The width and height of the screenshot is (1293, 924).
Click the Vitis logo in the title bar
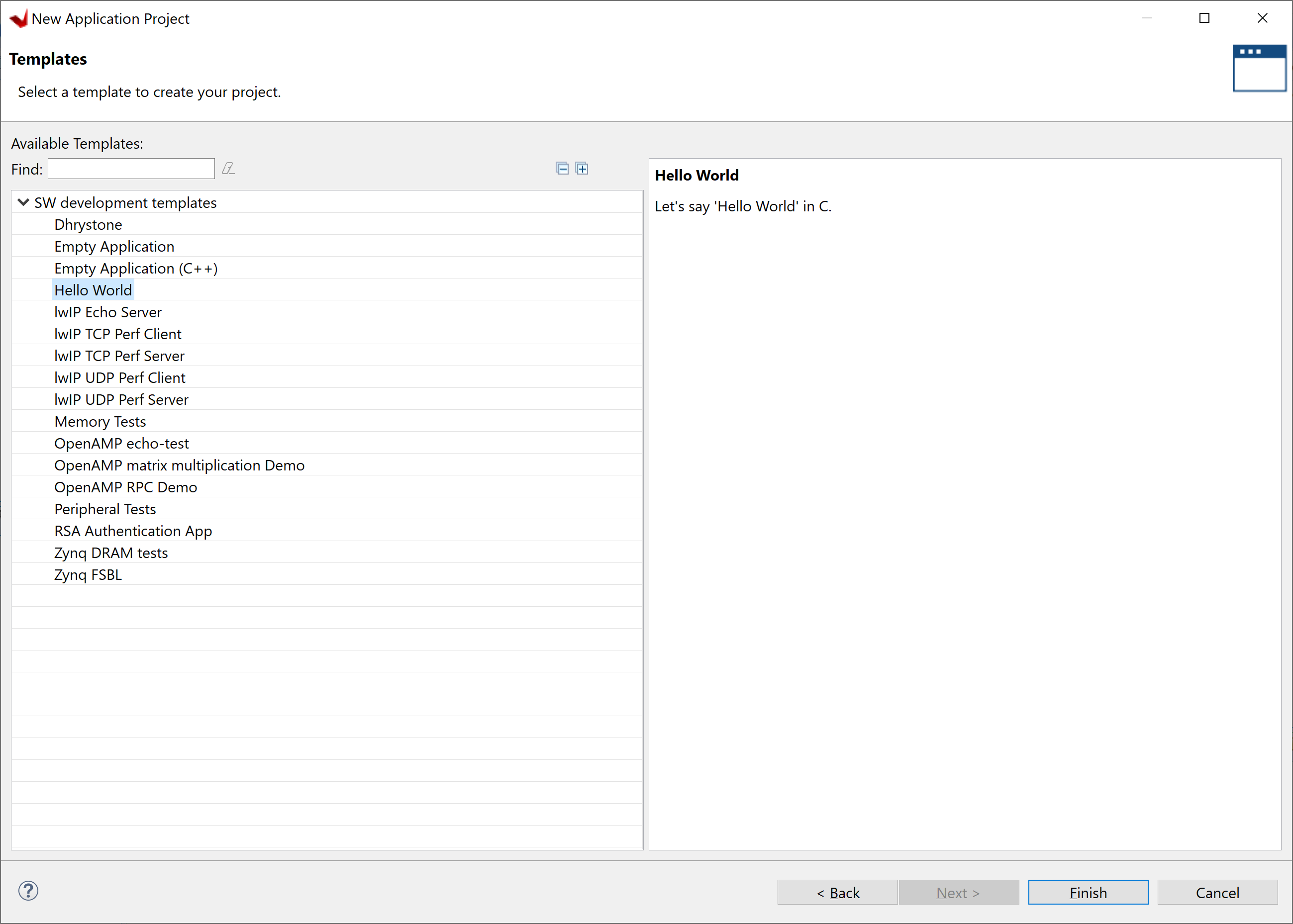coord(19,18)
